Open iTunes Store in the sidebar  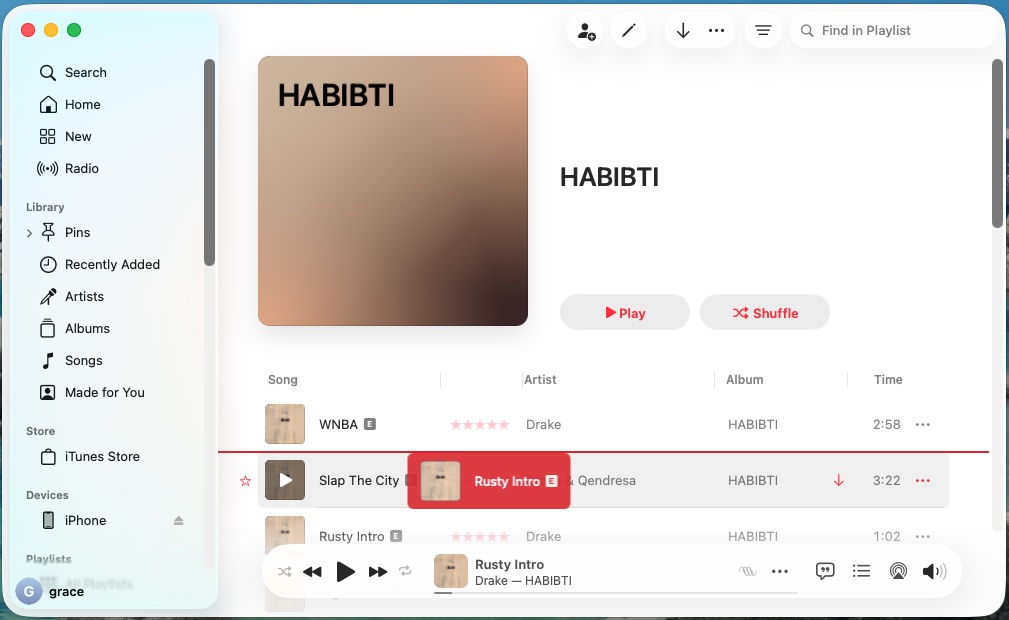point(102,456)
